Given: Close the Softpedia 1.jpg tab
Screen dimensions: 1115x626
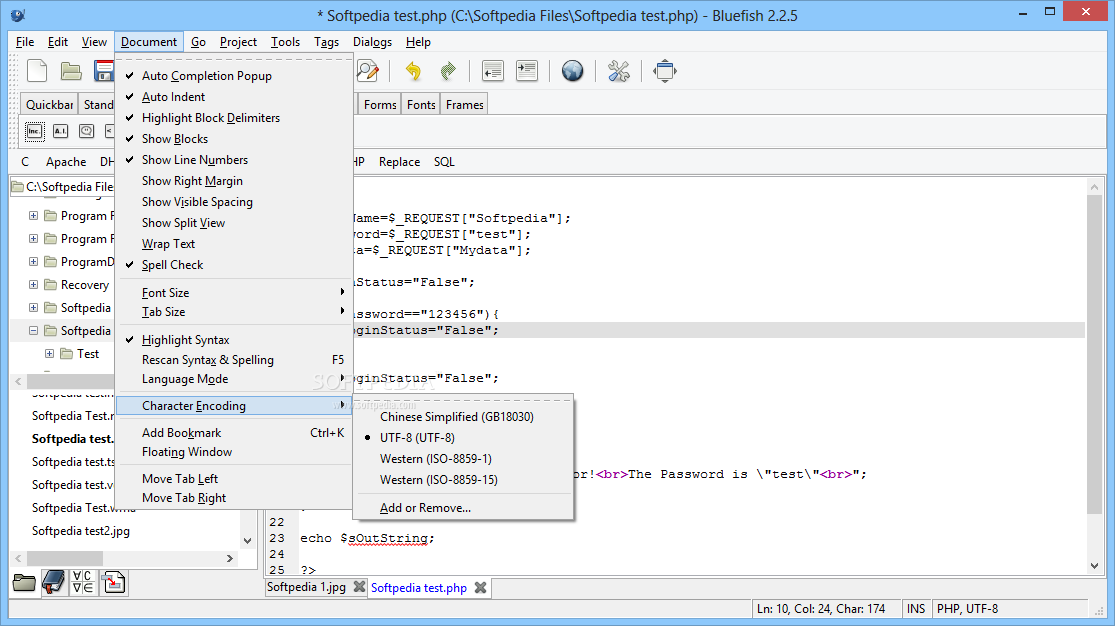Looking at the screenshot, I should tap(360, 587).
